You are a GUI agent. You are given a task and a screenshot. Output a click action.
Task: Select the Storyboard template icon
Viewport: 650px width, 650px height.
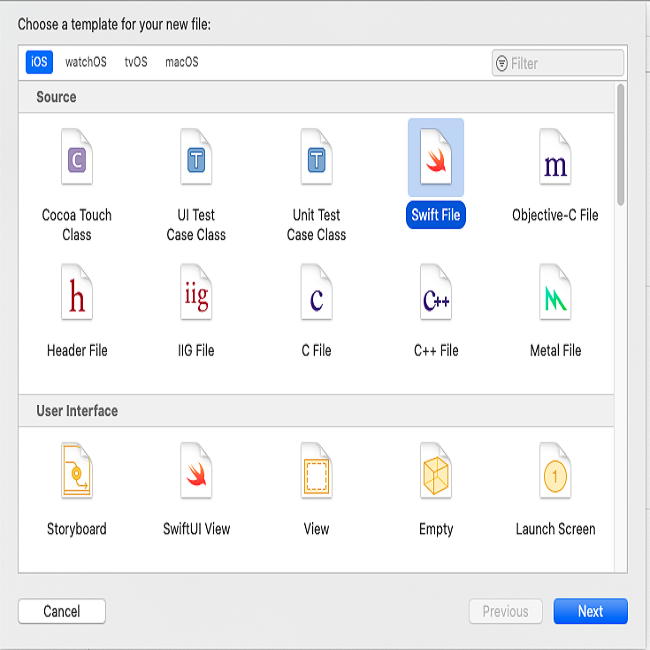pos(77,471)
